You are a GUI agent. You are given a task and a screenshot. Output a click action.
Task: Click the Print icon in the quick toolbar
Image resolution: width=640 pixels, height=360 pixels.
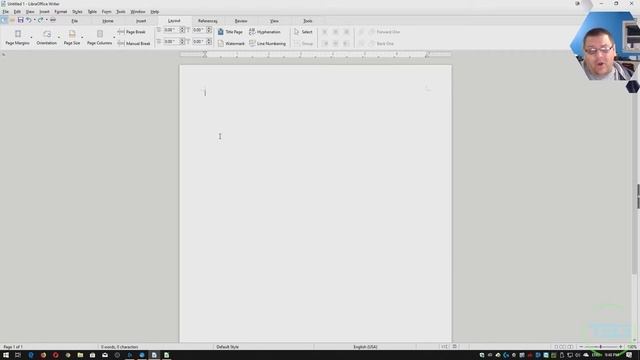coord(53,20)
